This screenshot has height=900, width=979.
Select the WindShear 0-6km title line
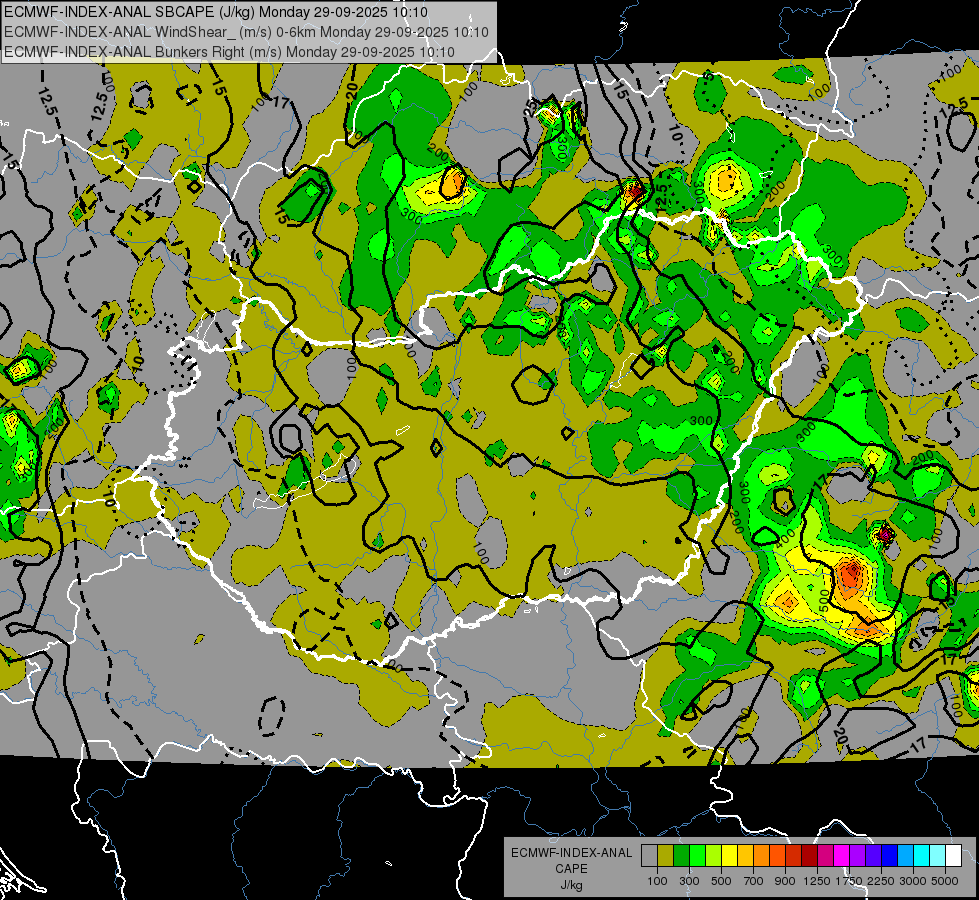246,32
